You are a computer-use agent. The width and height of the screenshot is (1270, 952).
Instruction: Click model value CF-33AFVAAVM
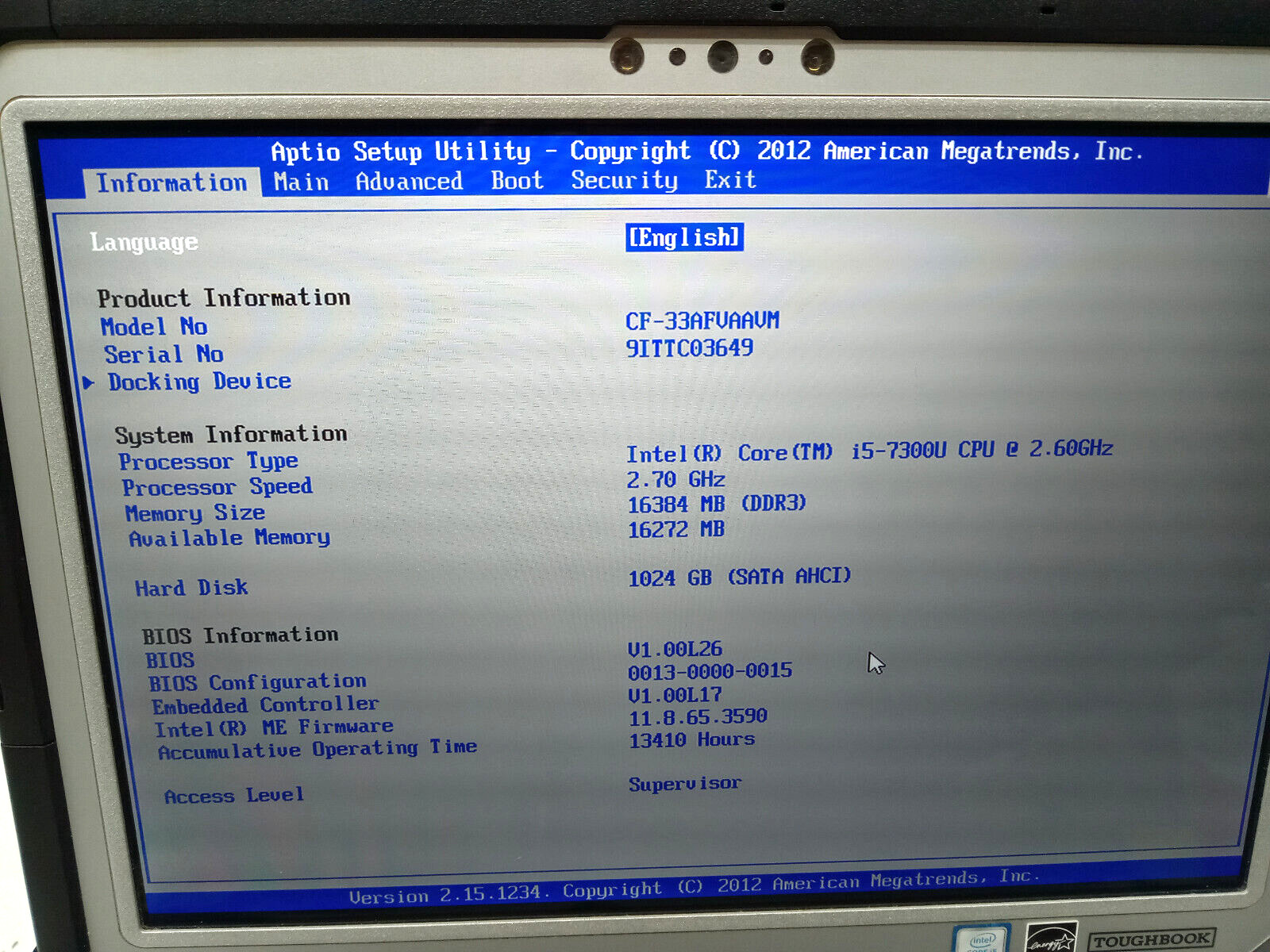(702, 321)
